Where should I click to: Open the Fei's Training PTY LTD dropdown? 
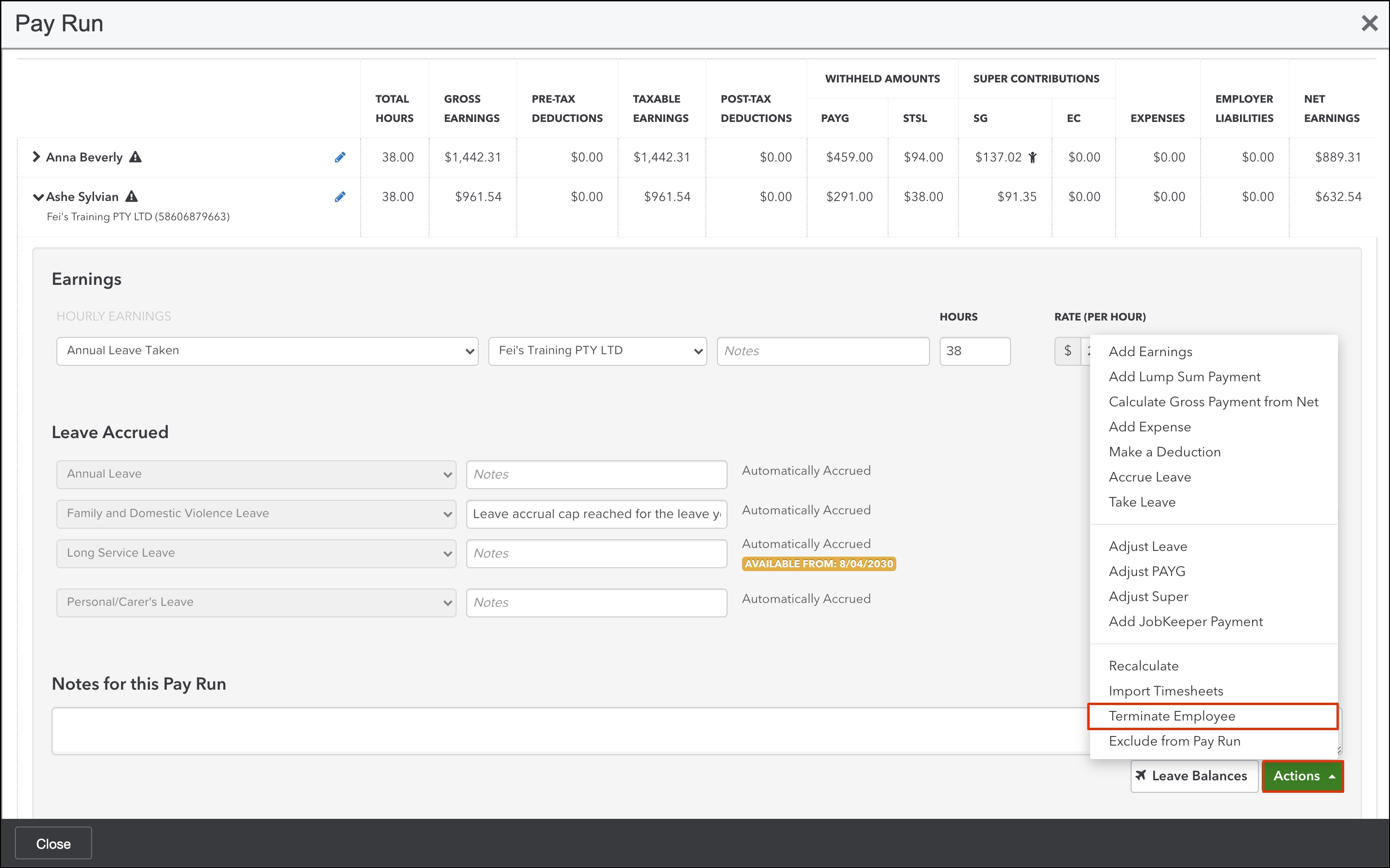coord(597,351)
